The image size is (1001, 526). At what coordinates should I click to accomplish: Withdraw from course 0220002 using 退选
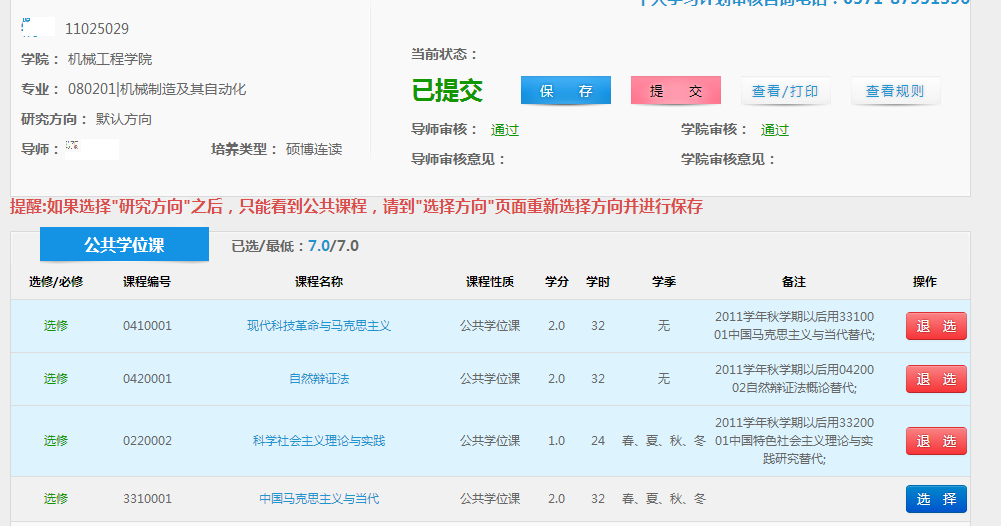(x=936, y=441)
